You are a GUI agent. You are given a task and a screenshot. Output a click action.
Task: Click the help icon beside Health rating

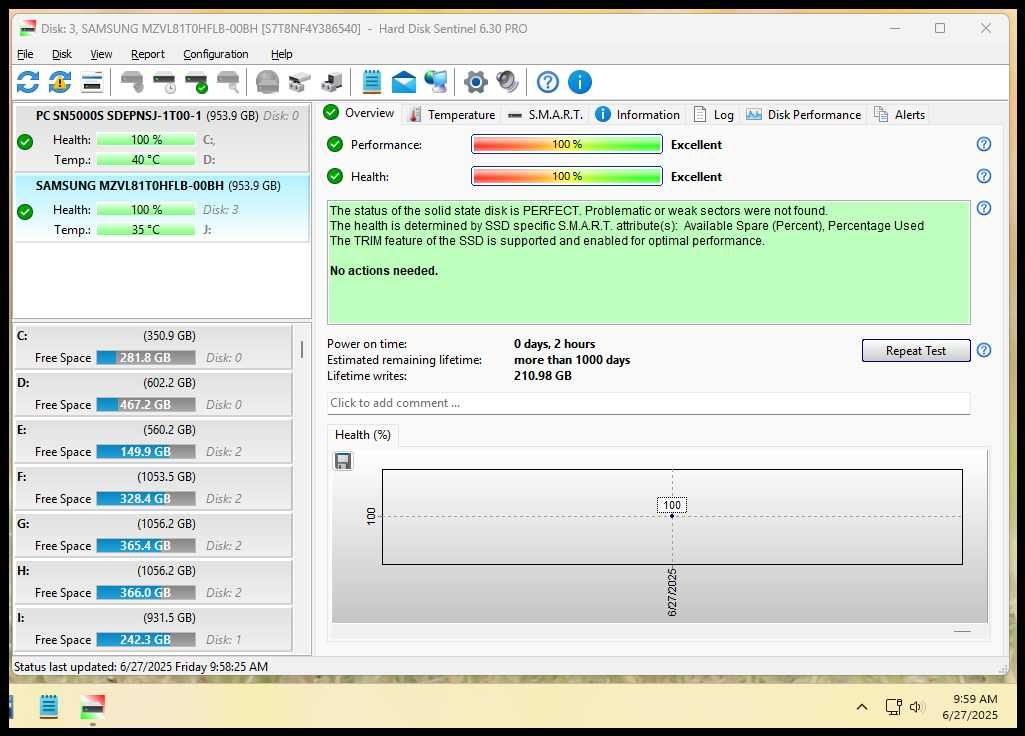(x=984, y=176)
